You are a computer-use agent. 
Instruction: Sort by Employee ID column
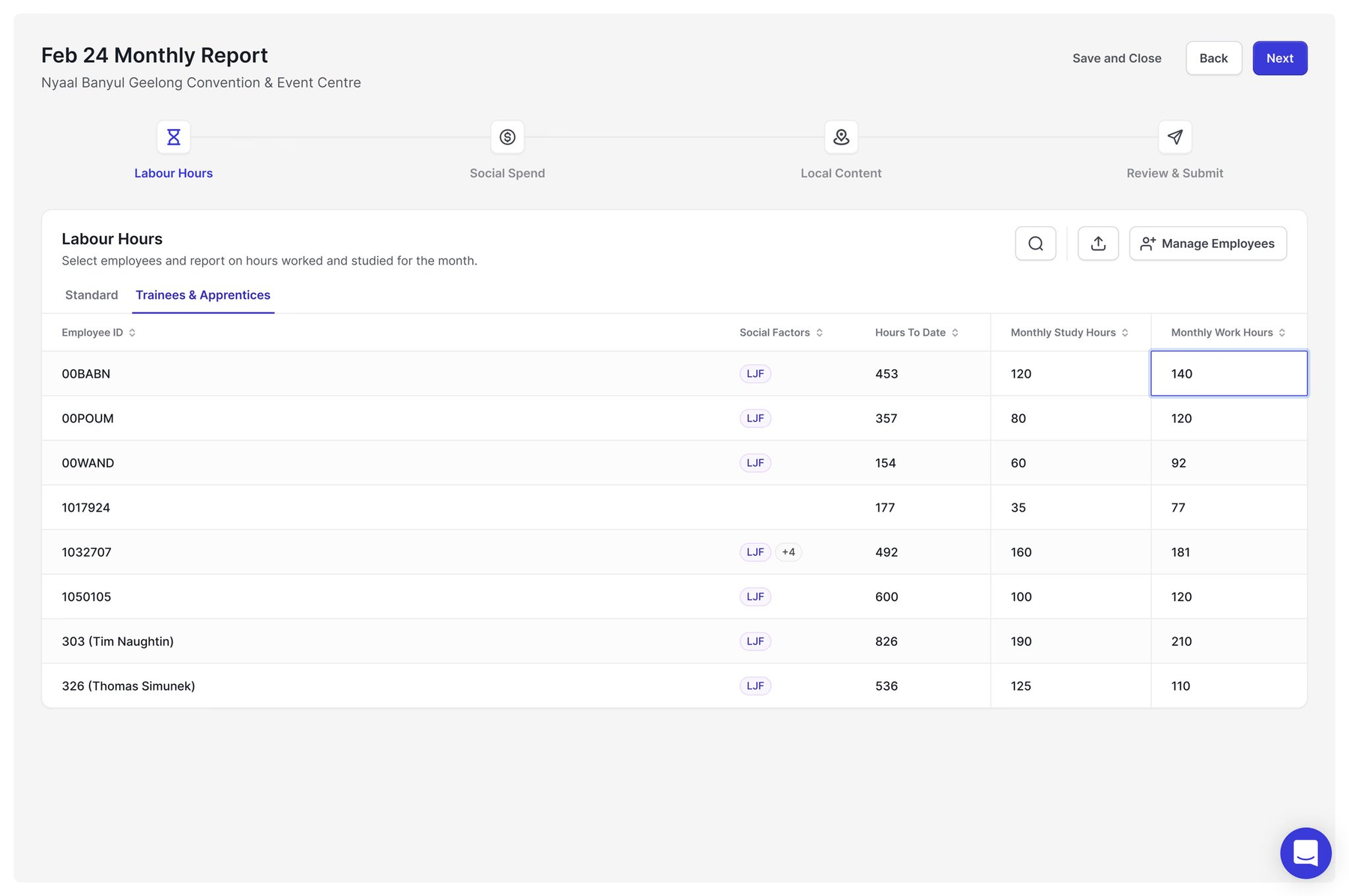click(98, 333)
